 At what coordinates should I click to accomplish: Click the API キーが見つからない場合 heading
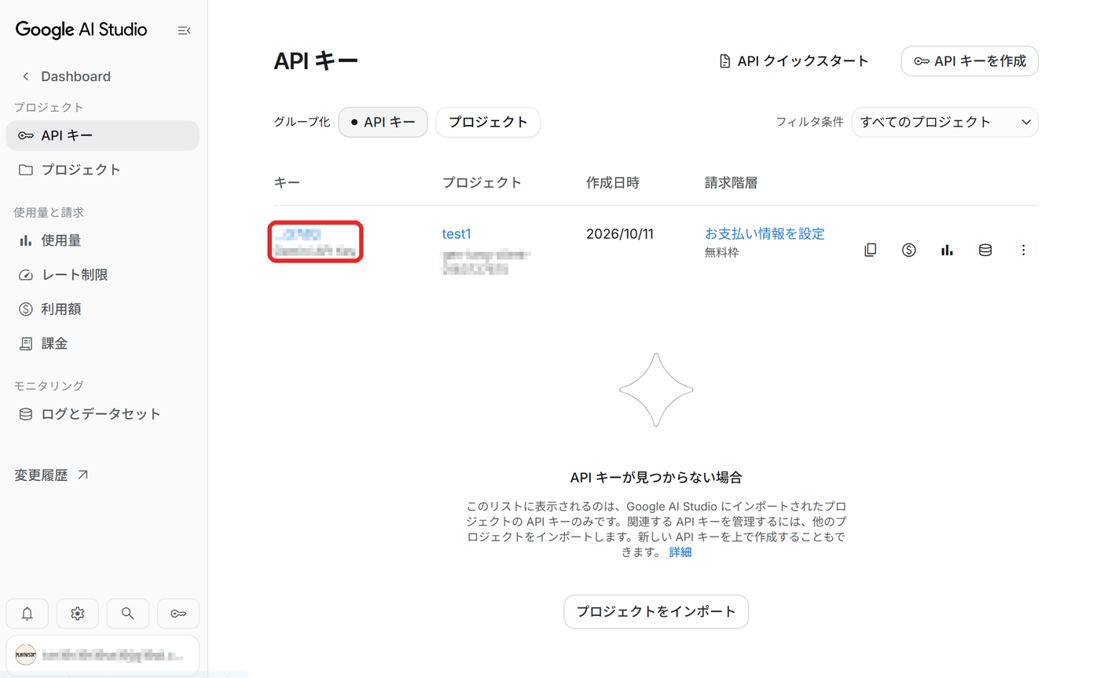click(x=656, y=477)
